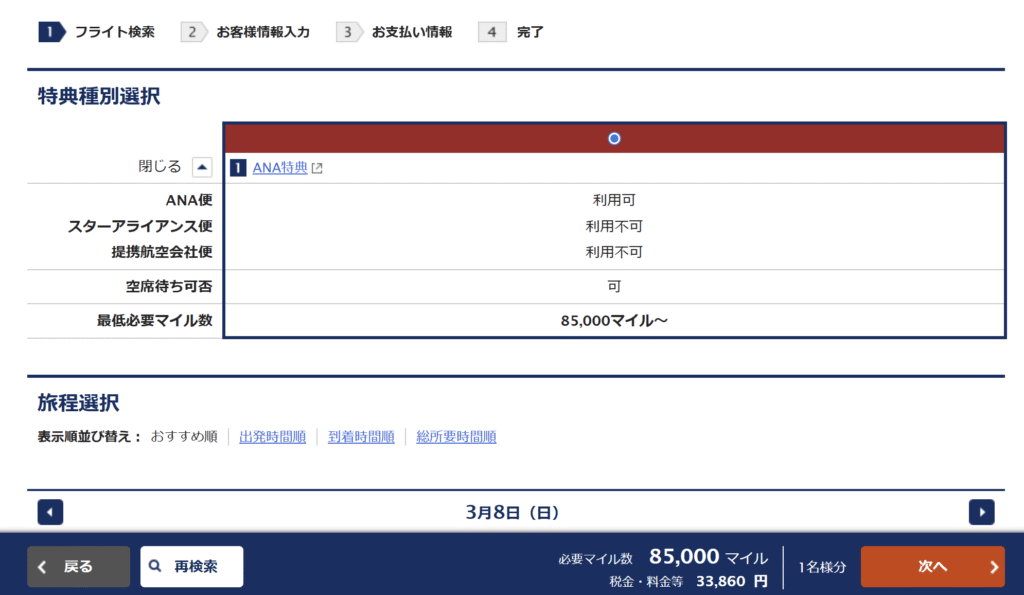Viewport: 1024px width, 595px height.
Task: Sort itineraries by 到着時間順
Action: 361,437
